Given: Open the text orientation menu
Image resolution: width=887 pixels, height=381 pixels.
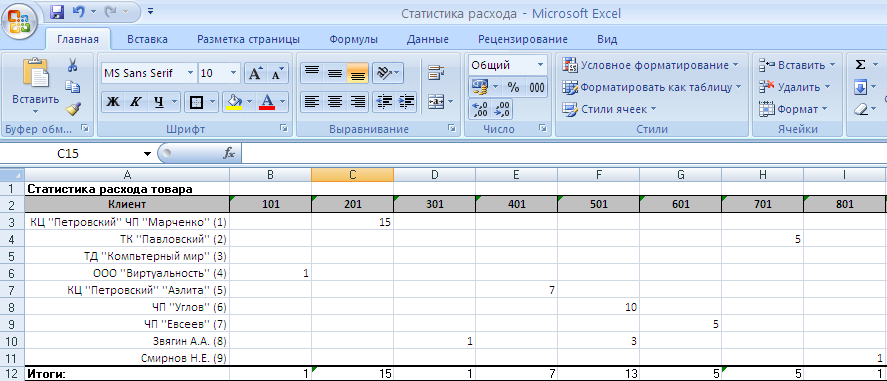Looking at the screenshot, I should point(388,73).
